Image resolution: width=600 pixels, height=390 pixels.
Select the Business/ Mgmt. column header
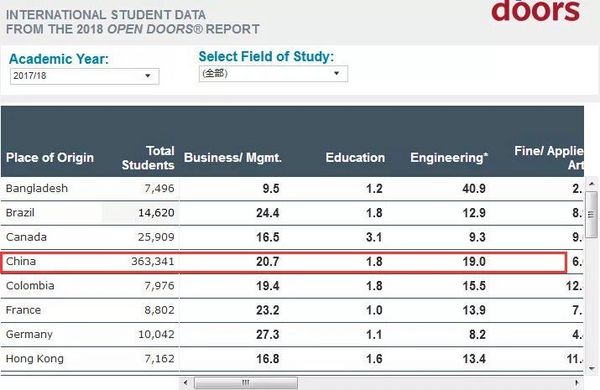point(233,158)
